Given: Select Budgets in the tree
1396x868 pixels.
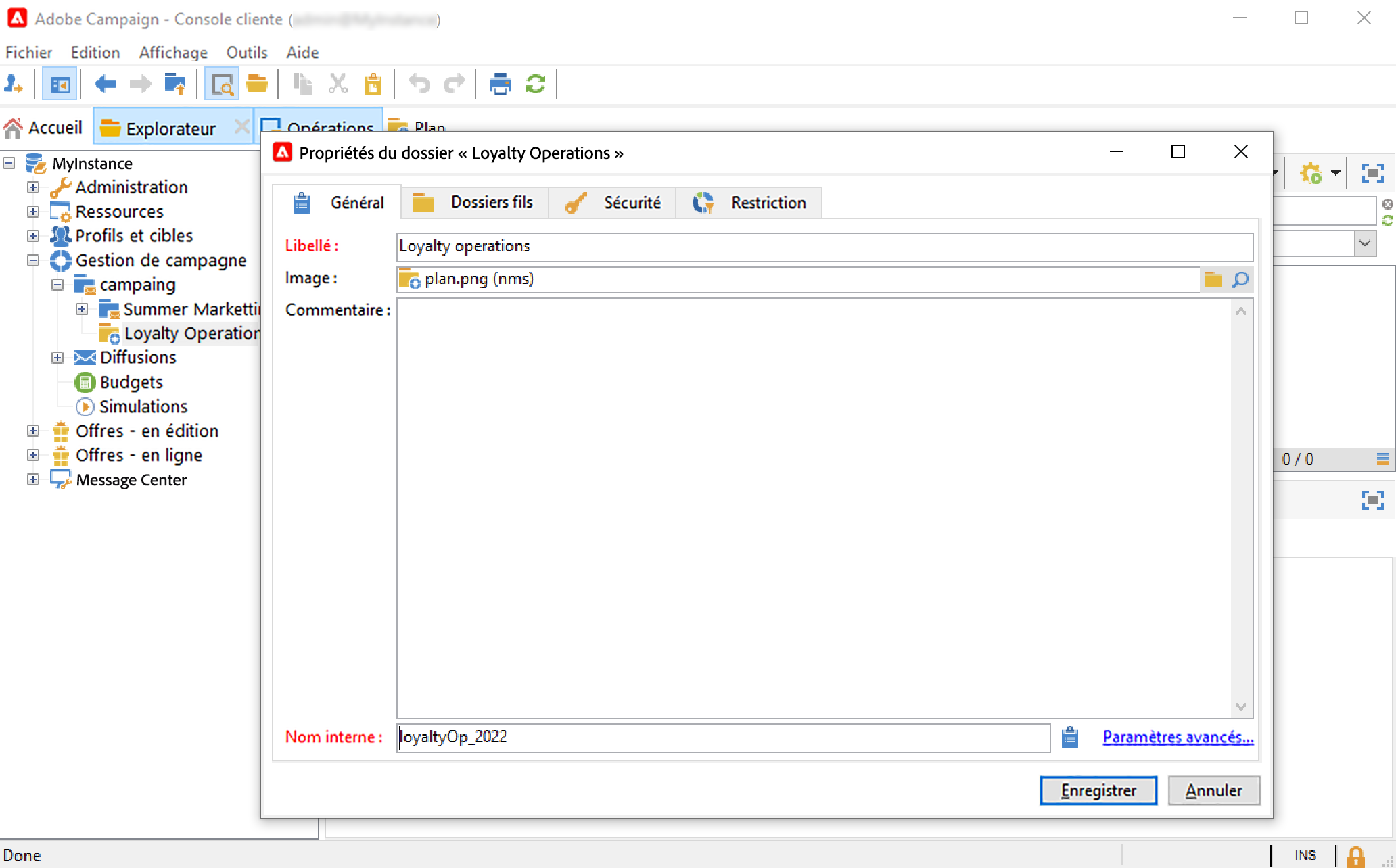Looking at the screenshot, I should [x=131, y=382].
